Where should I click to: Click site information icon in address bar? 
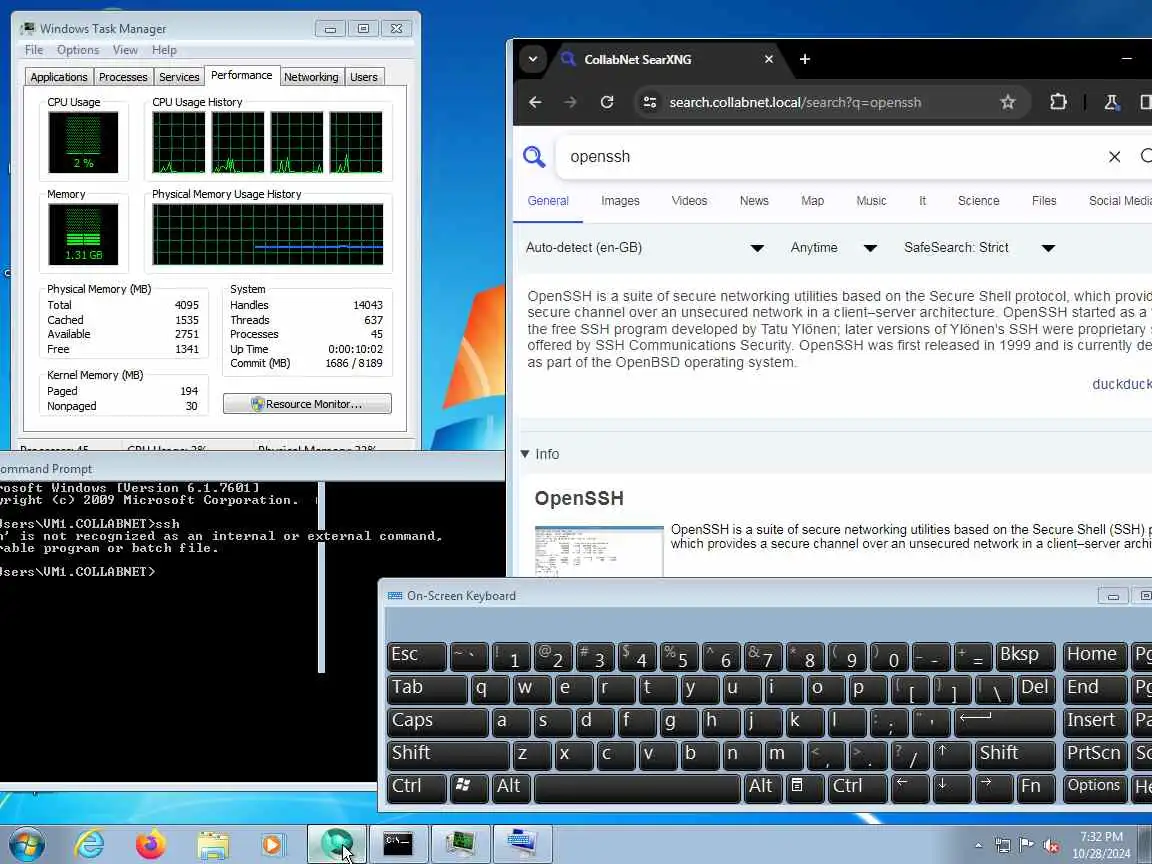(x=649, y=102)
